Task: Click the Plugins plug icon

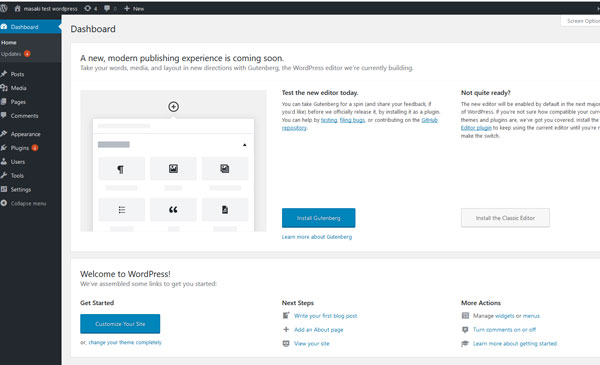Action: 4,147
